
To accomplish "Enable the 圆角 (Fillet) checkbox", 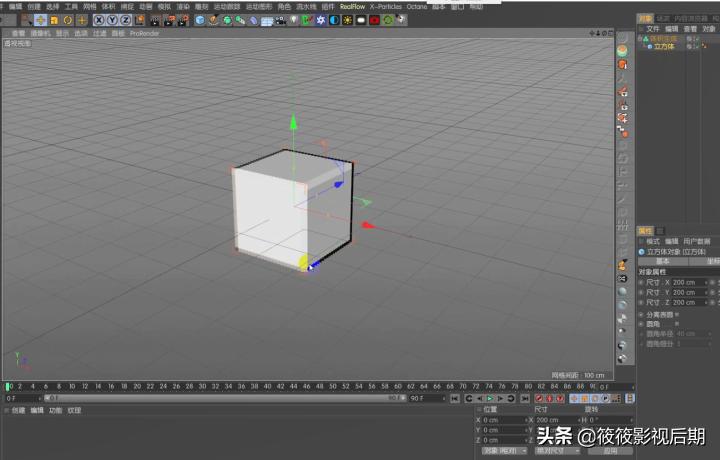I will [678, 324].
